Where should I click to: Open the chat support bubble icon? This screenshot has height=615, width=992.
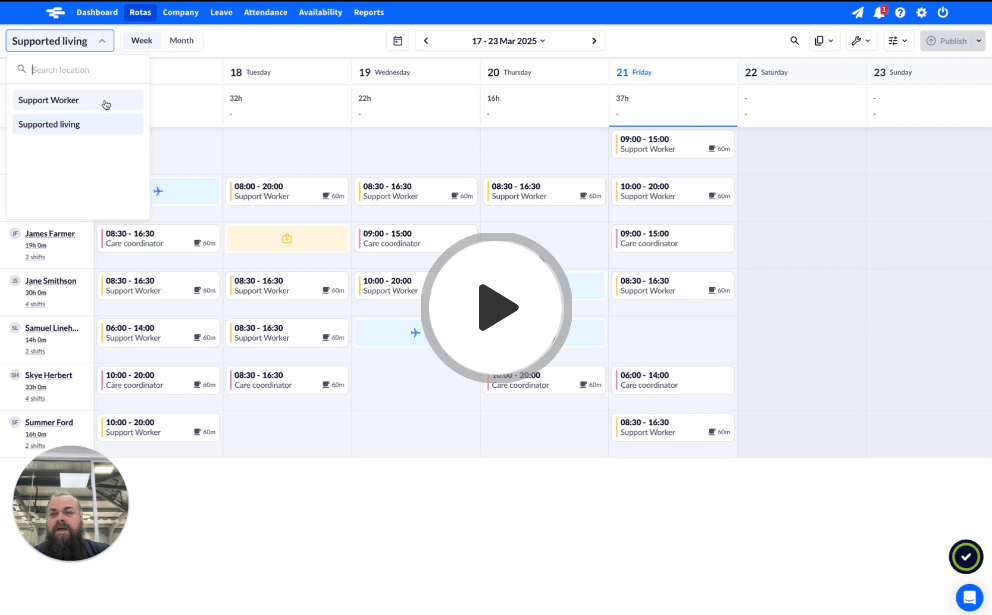(969, 597)
